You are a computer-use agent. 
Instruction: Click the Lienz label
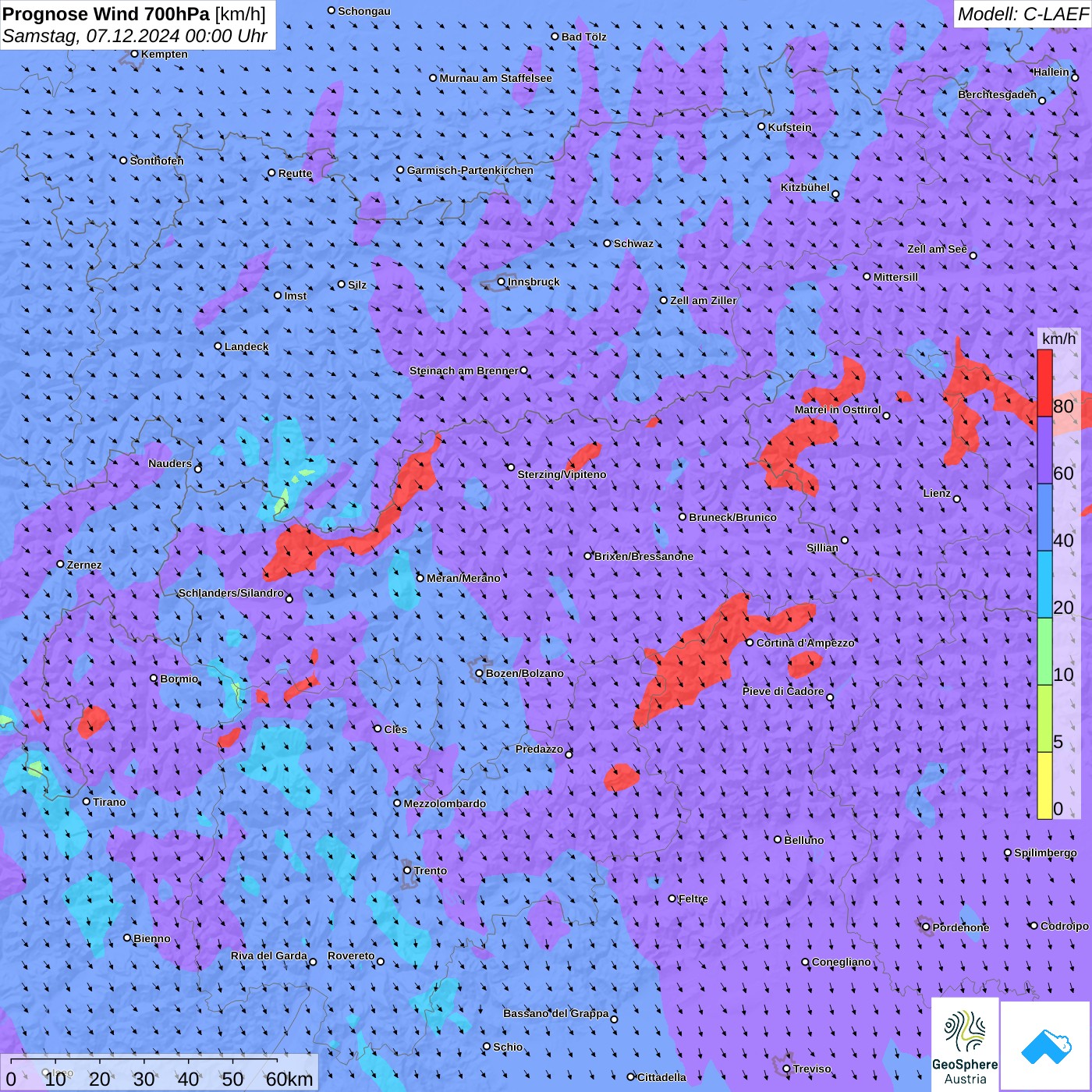[x=937, y=493]
